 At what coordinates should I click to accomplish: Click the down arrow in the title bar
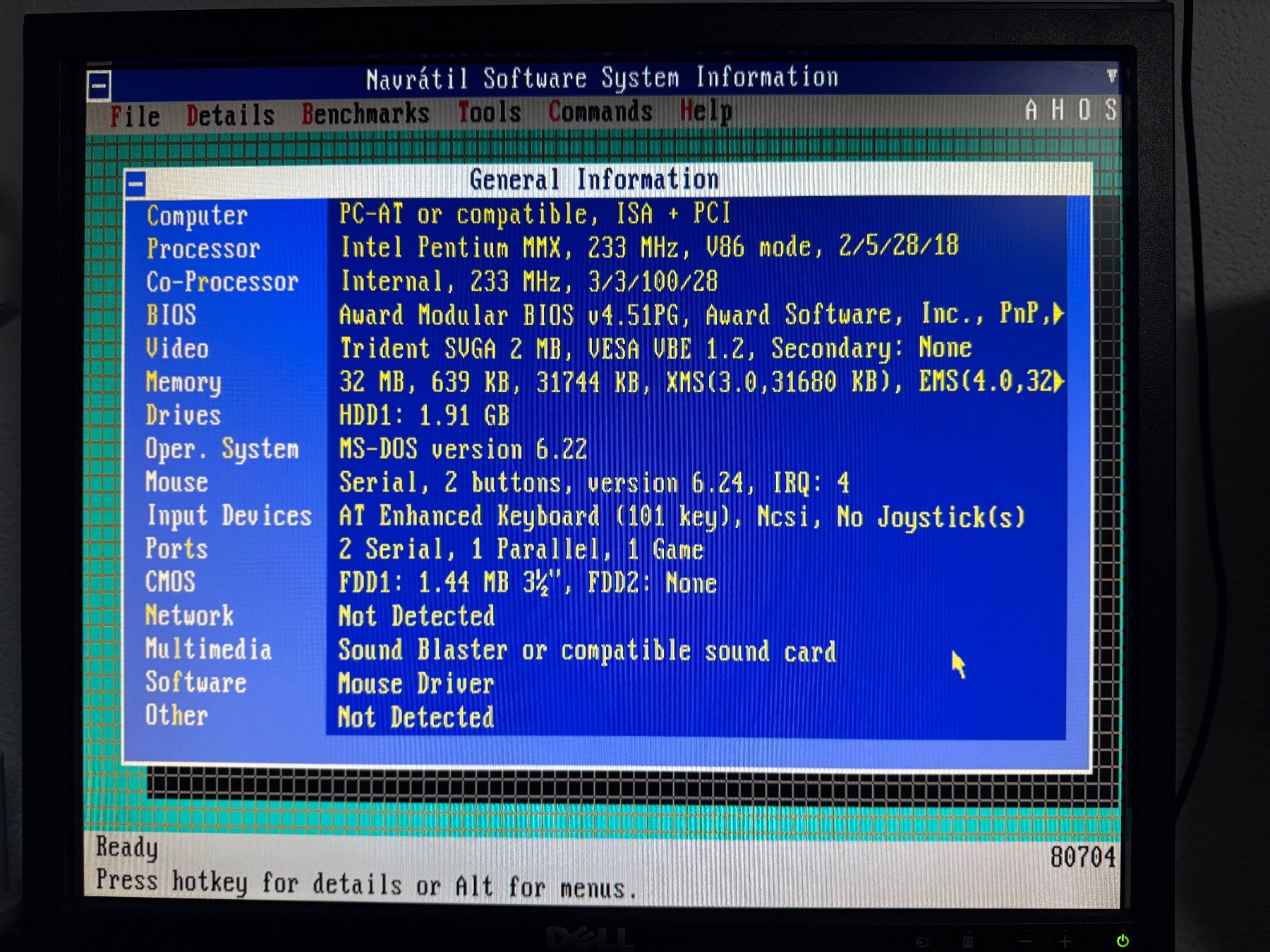(1111, 75)
